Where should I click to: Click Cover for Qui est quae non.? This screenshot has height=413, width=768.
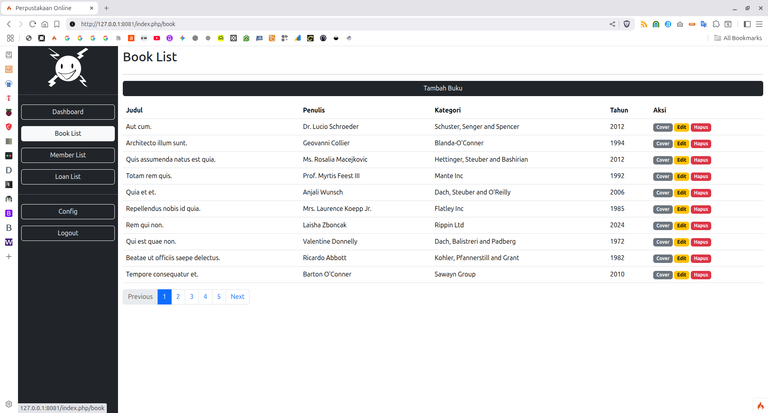click(x=663, y=242)
